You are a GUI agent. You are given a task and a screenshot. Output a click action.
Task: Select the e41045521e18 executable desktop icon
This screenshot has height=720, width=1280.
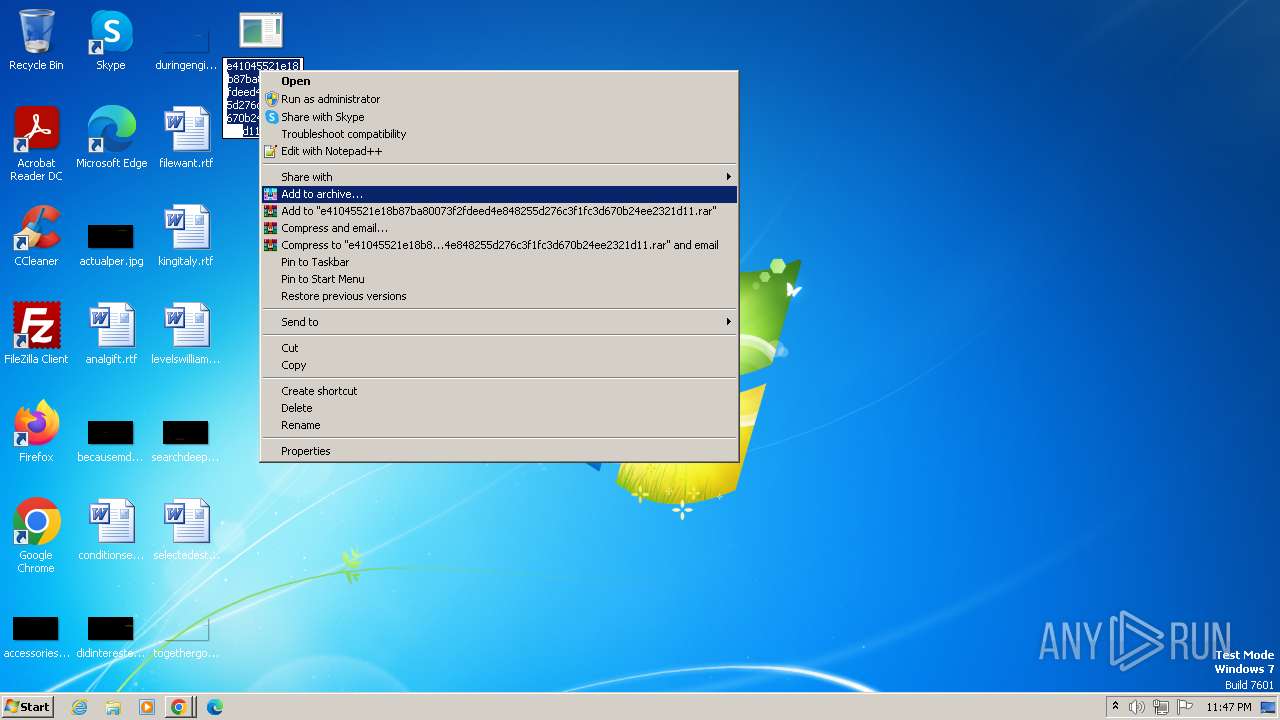261,32
